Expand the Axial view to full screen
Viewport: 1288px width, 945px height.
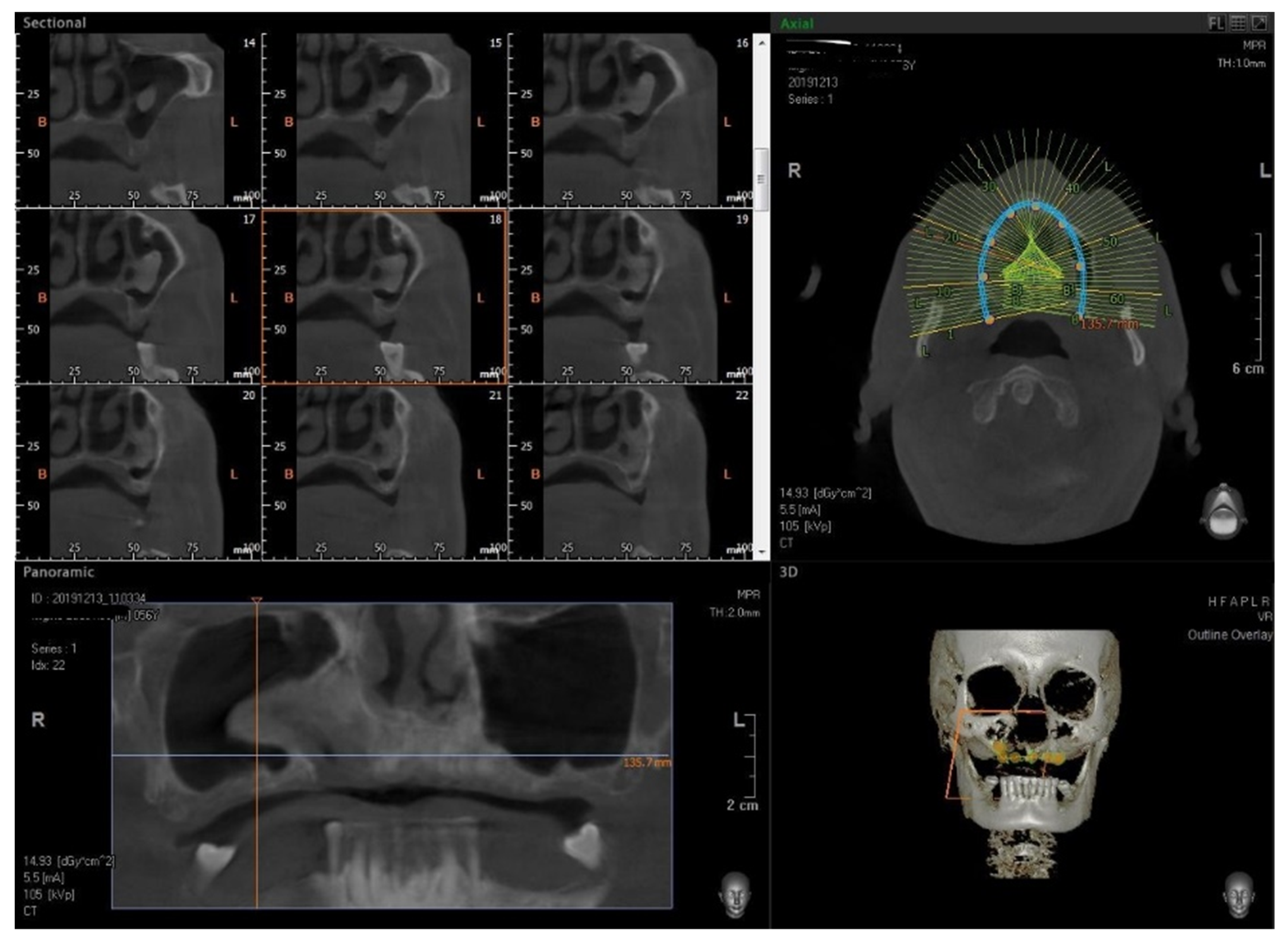(x=1259, y=23)
